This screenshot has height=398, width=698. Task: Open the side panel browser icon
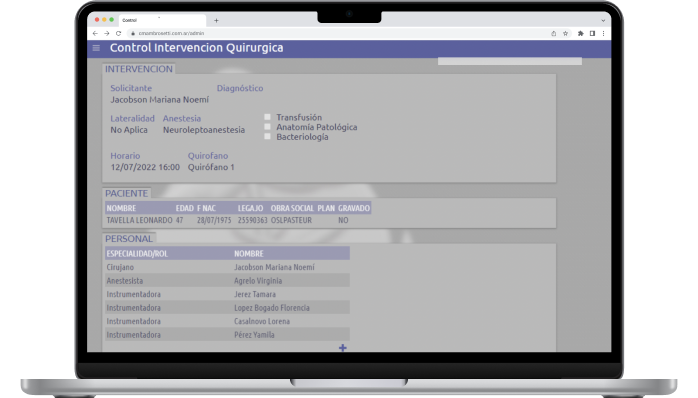tap(592, 33)
